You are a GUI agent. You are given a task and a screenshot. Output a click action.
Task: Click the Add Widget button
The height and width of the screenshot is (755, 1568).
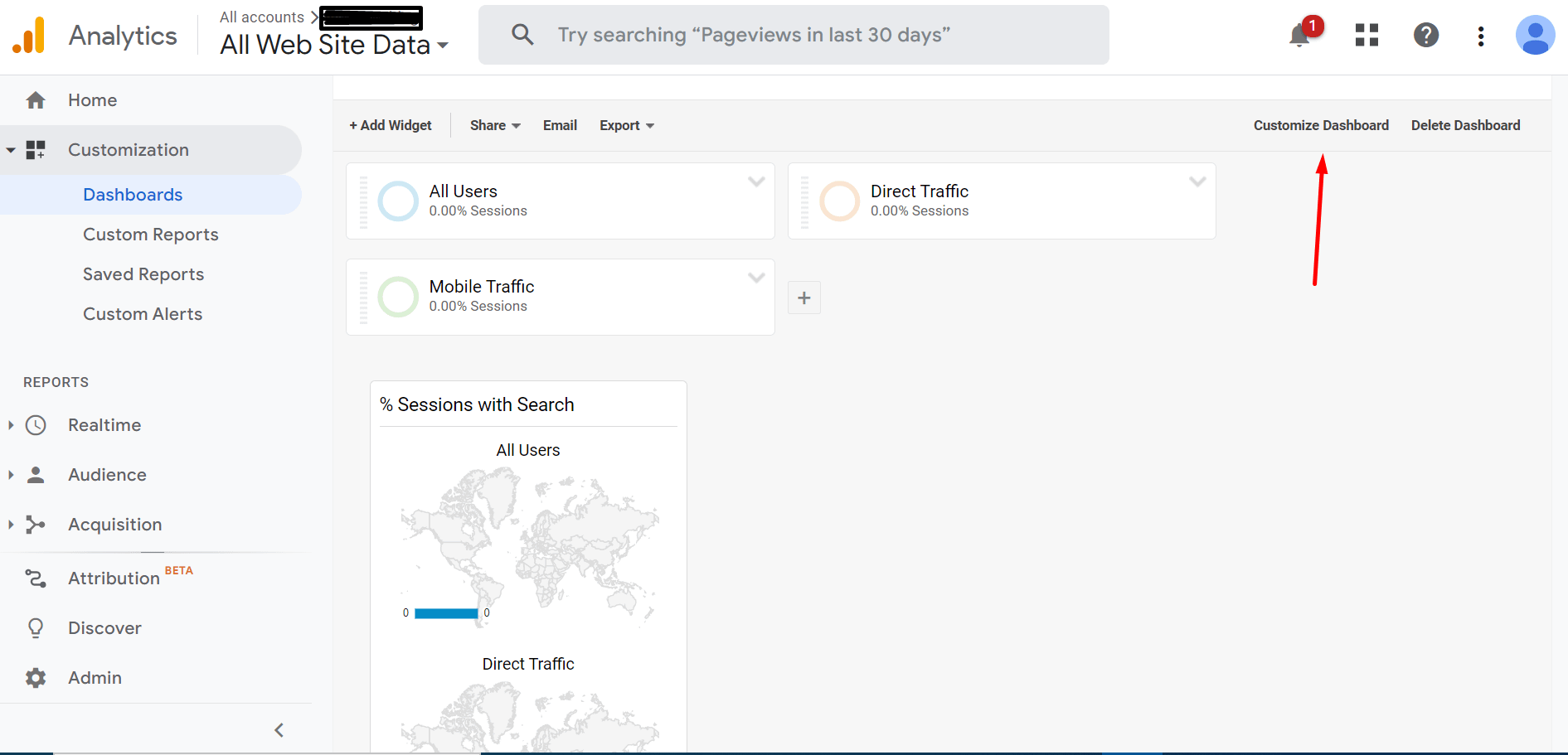pos(391,125)
